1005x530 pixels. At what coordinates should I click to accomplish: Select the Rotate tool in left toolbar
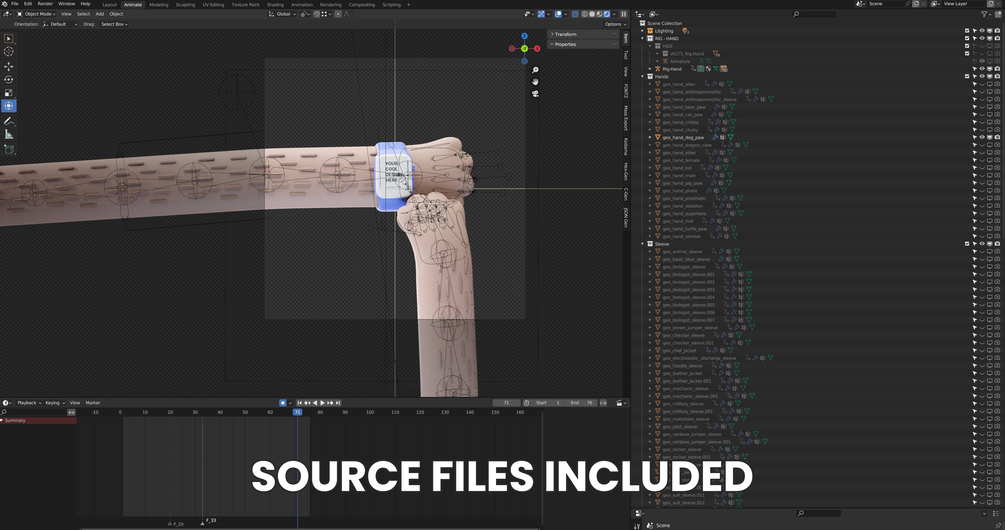tap(9, 79)
